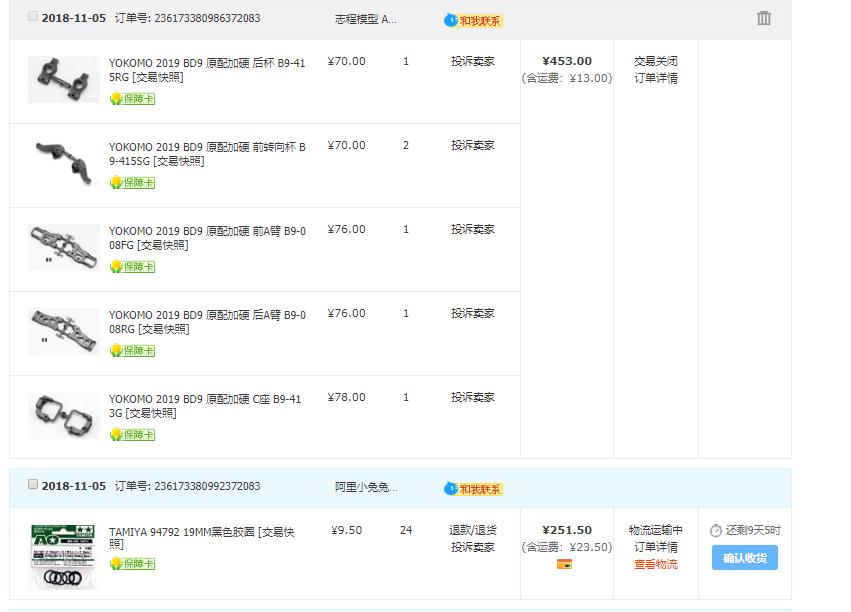Click 投诉卖家 for 前A臂 item

pos(473,230)
